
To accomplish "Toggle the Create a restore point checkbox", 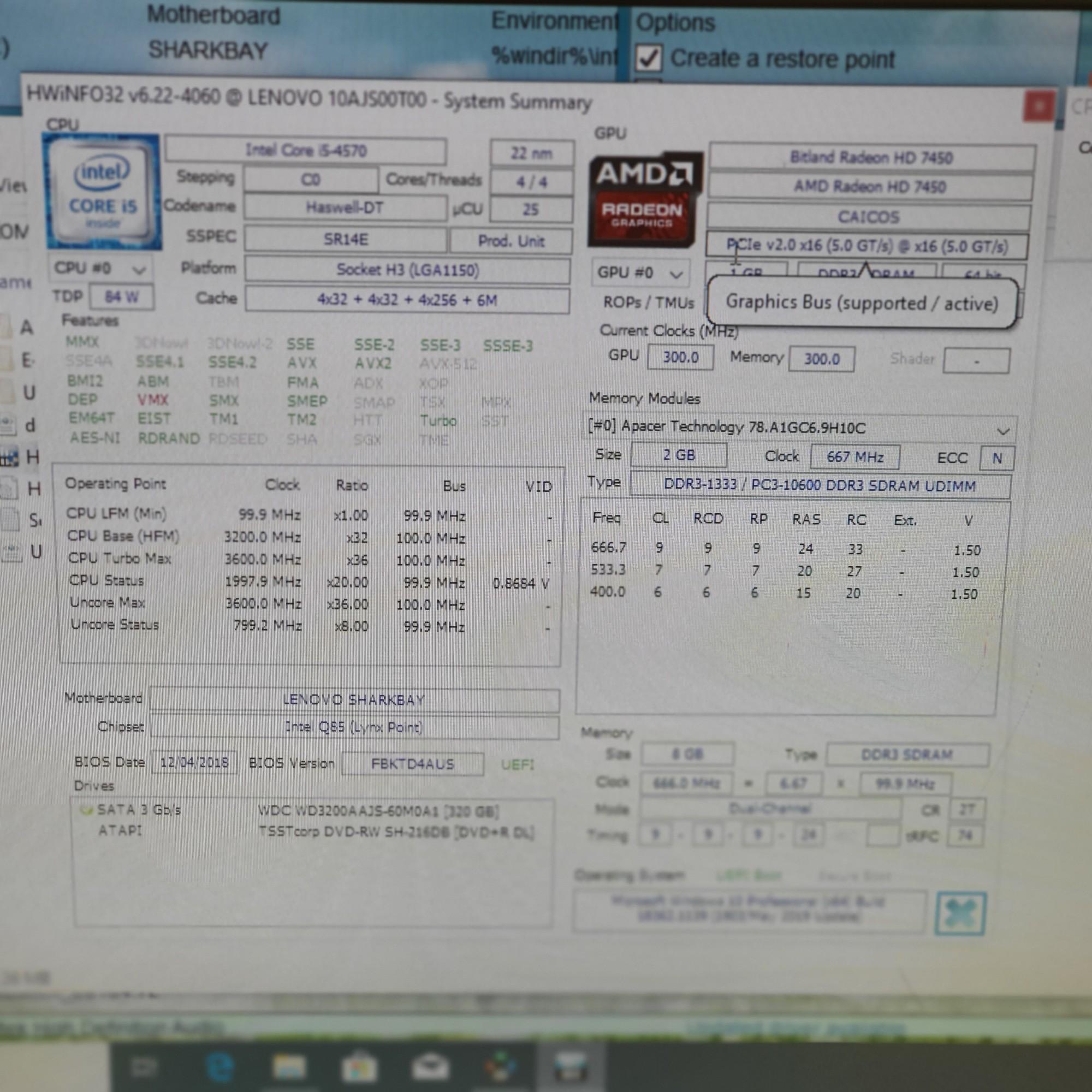I will pyautogui.click(x=649, y=58).
